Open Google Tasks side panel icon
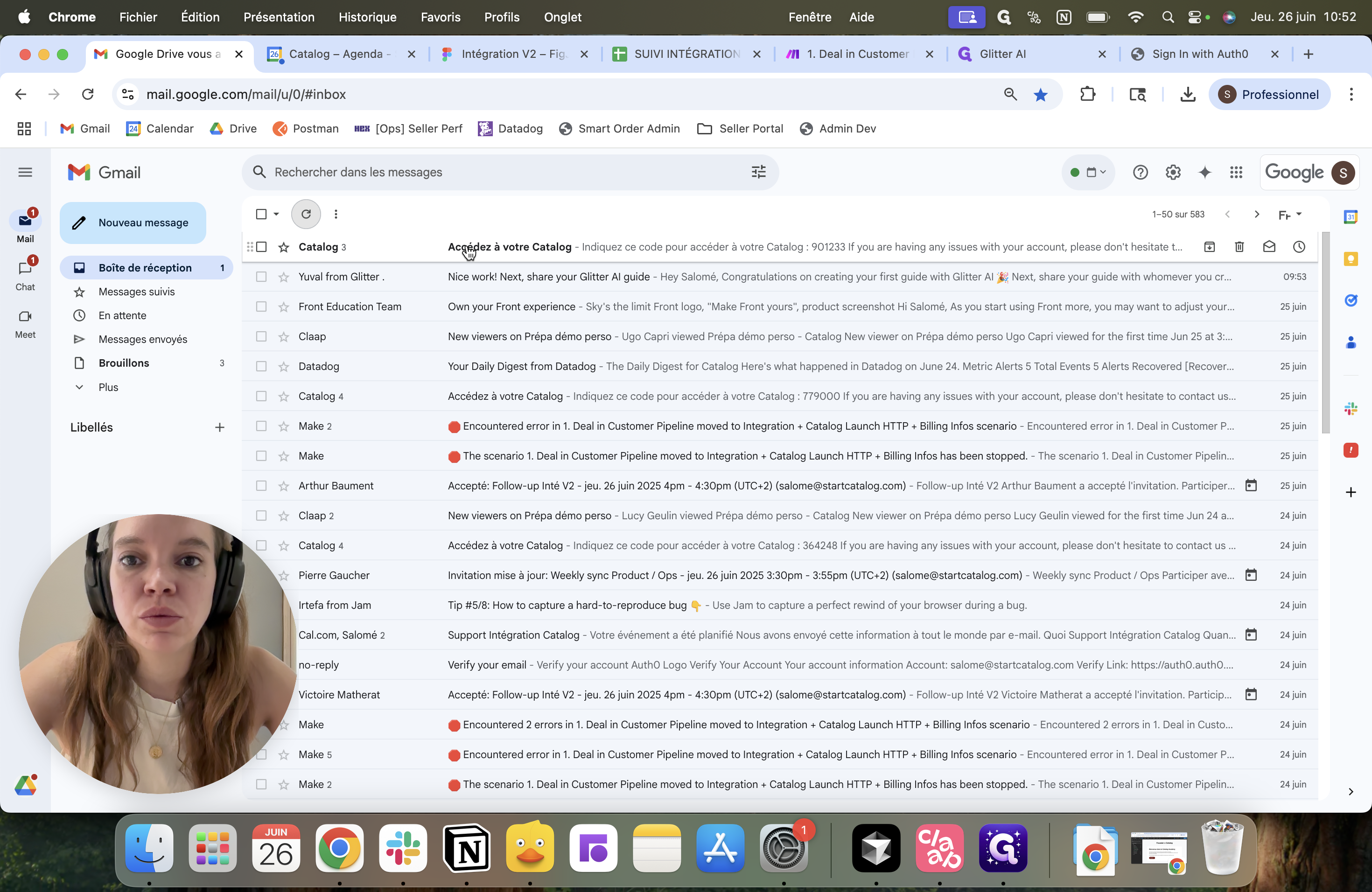 [1351, 300]
